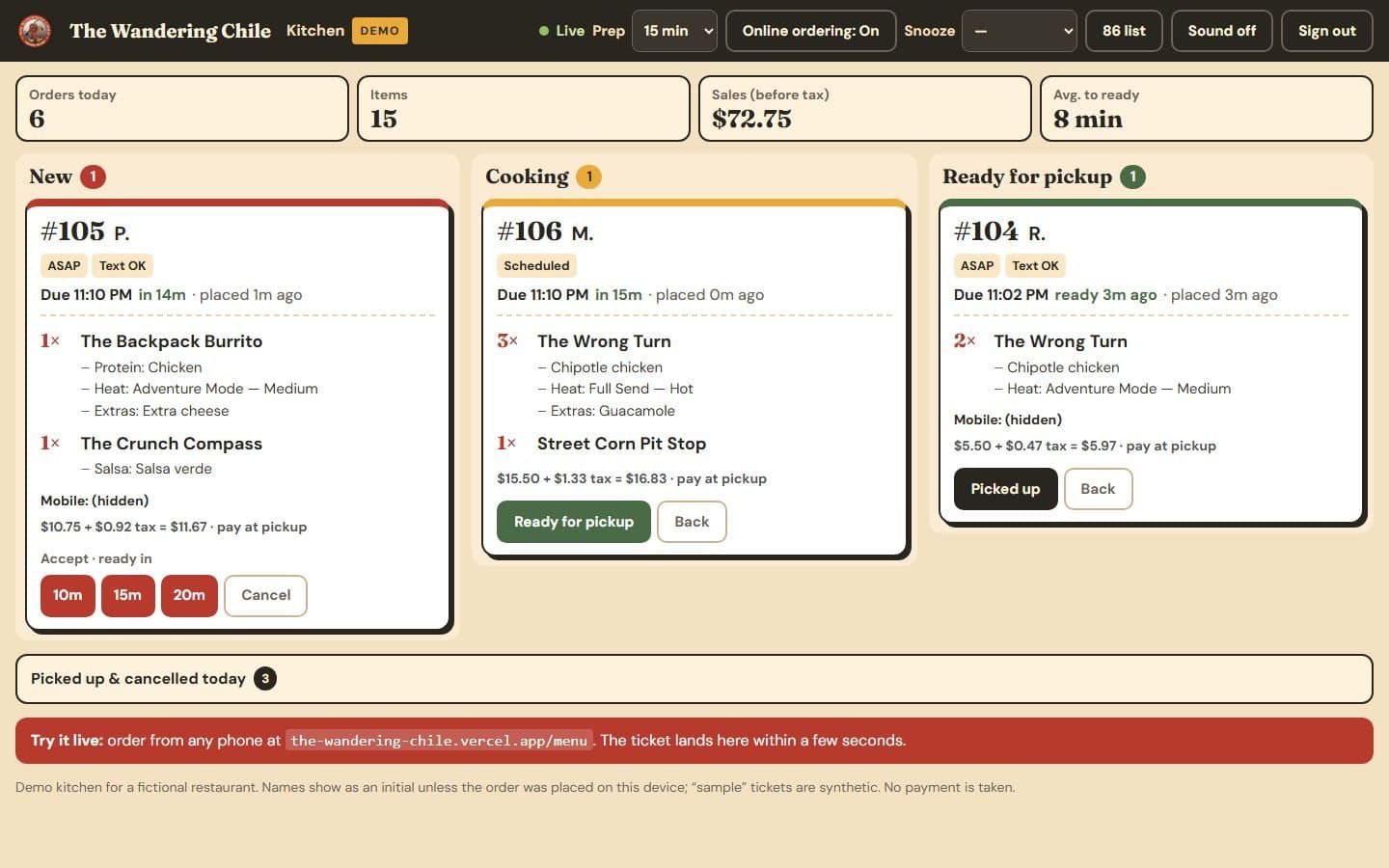Click the Cooking column count badge
This screenshot has height=868, width=1389.
[x=588, y=176]
